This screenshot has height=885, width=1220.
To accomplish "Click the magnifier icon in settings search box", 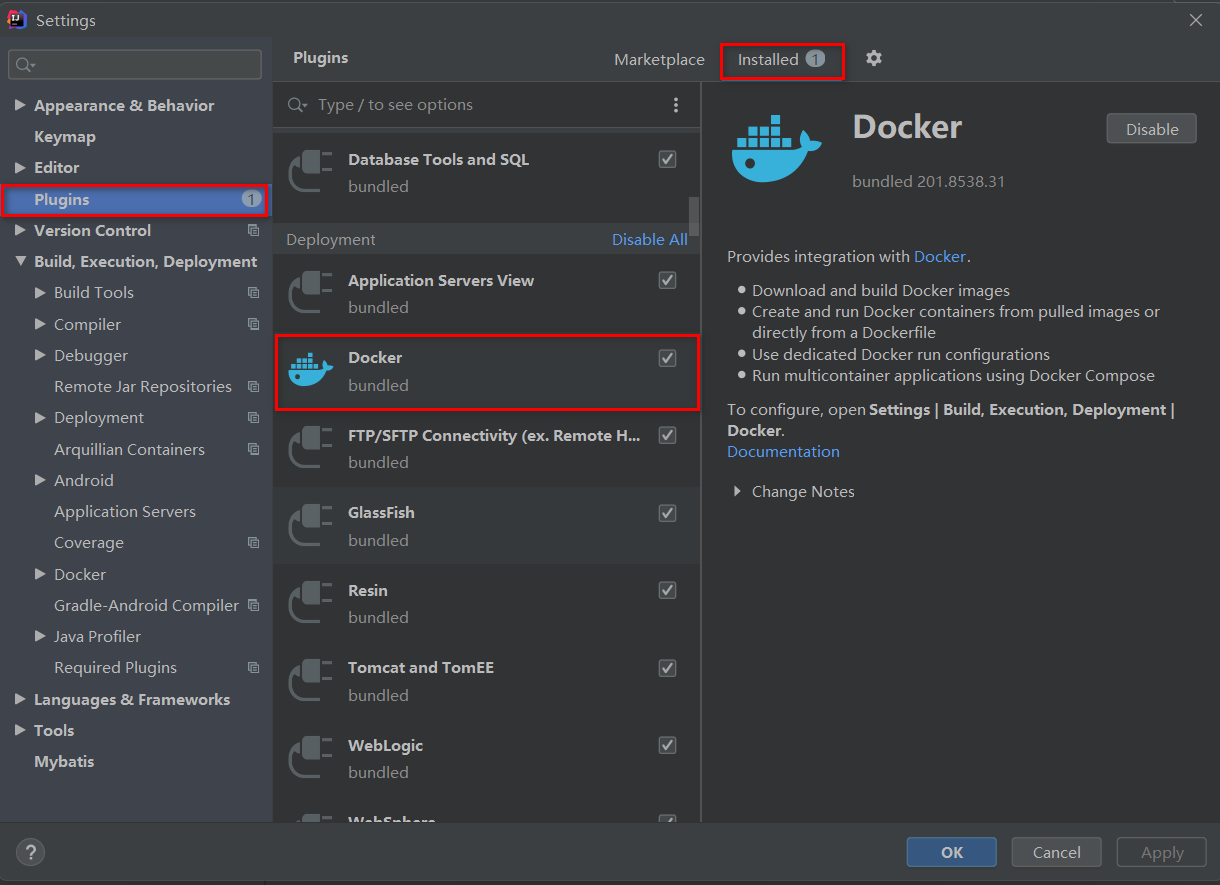I will pyautogui.click(x=24, y=65).
